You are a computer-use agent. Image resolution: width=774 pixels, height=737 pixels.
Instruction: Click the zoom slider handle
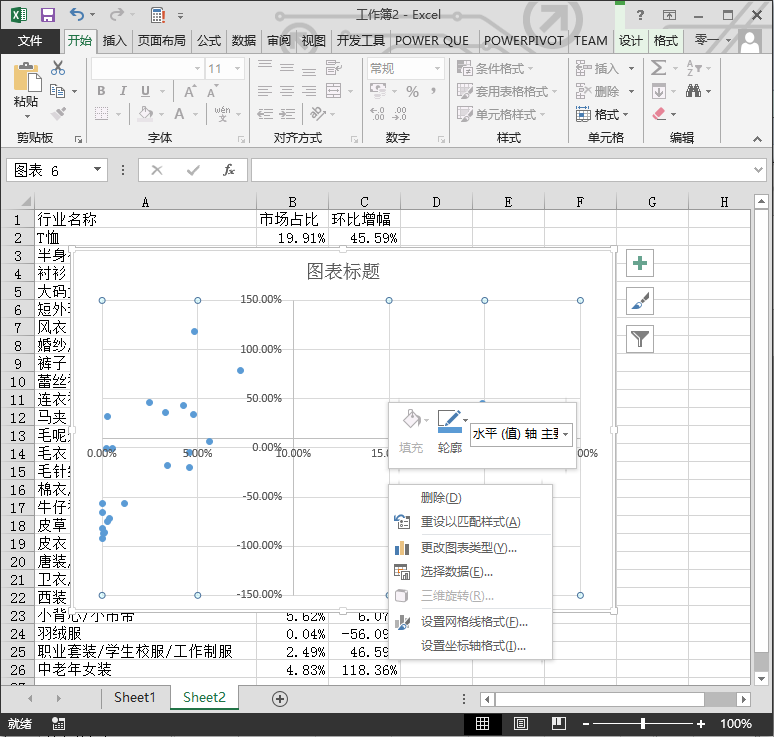pyautogui.click(x=642, y=724)
